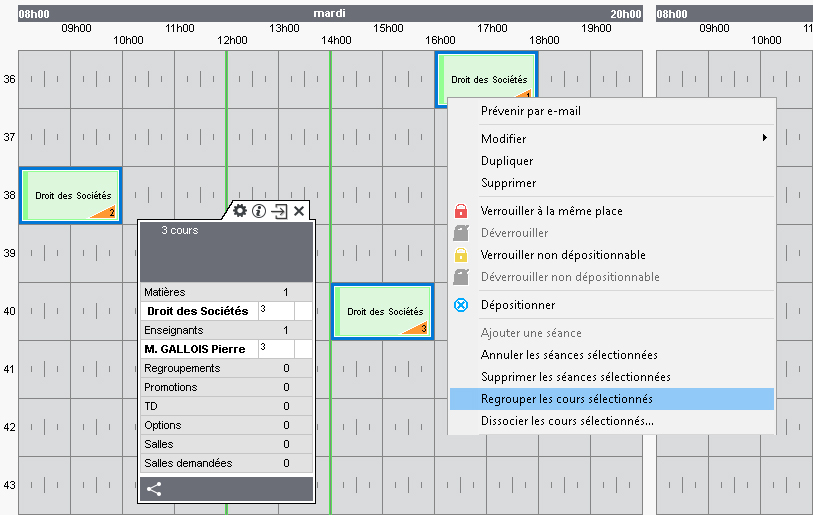
Task: Click the grey lock icon beside Déverrouiller non dépositionnable
Action: pyautogui.click(x=461, y=277)
